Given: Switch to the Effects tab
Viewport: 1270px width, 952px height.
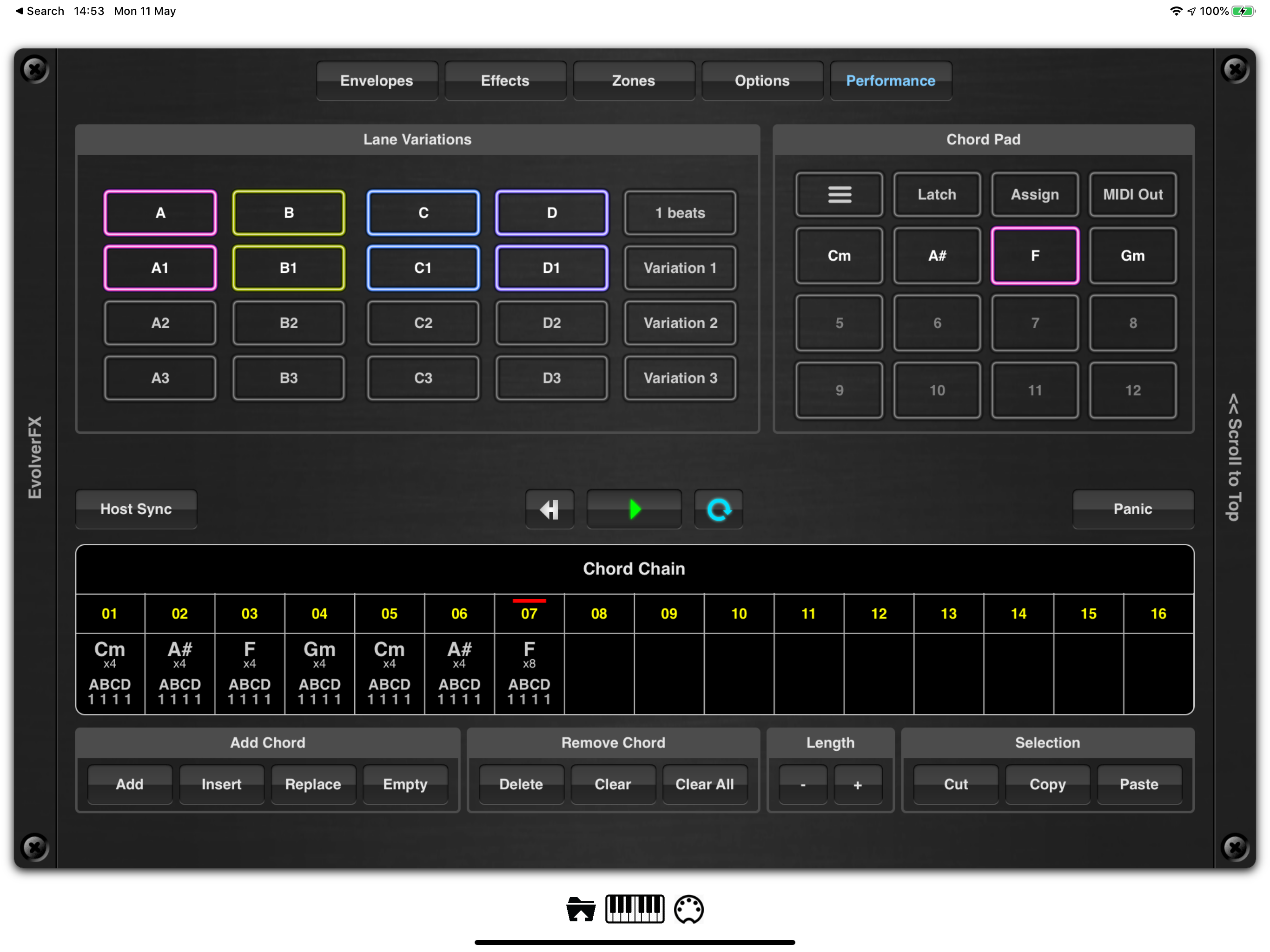Looking at the screenshot, I should pos(505,80).
